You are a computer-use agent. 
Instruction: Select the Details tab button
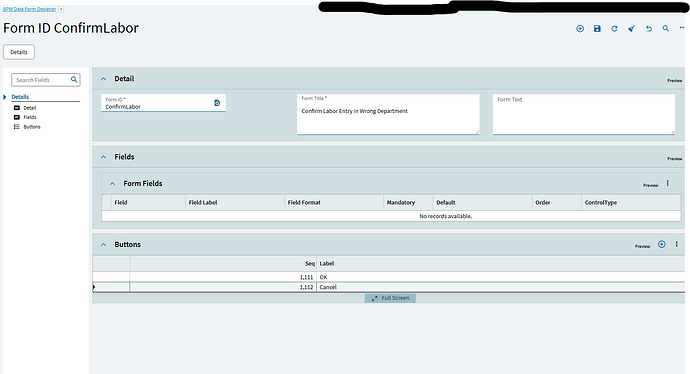click(x=19, y=52)
